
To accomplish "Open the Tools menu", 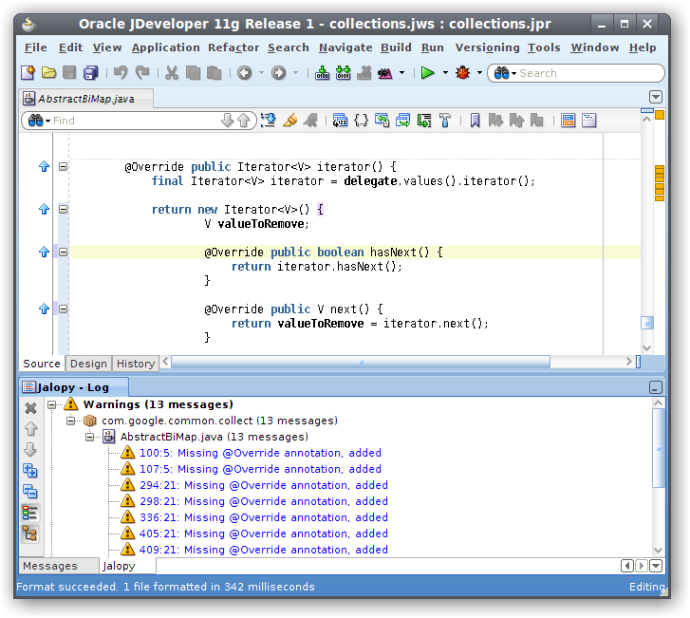I will pyautogui.click(x=544, y=48).
